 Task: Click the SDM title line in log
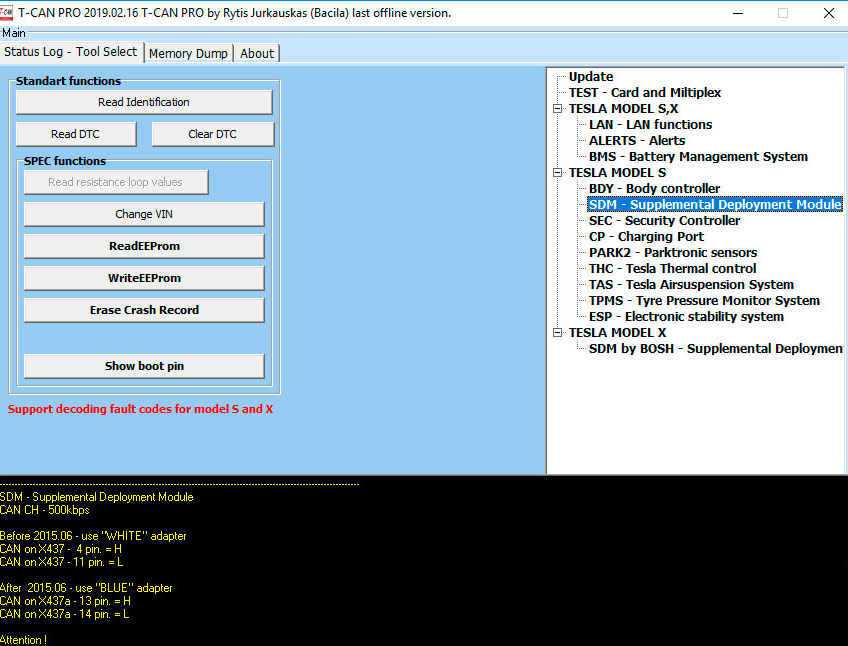click(x=96, y=497)
